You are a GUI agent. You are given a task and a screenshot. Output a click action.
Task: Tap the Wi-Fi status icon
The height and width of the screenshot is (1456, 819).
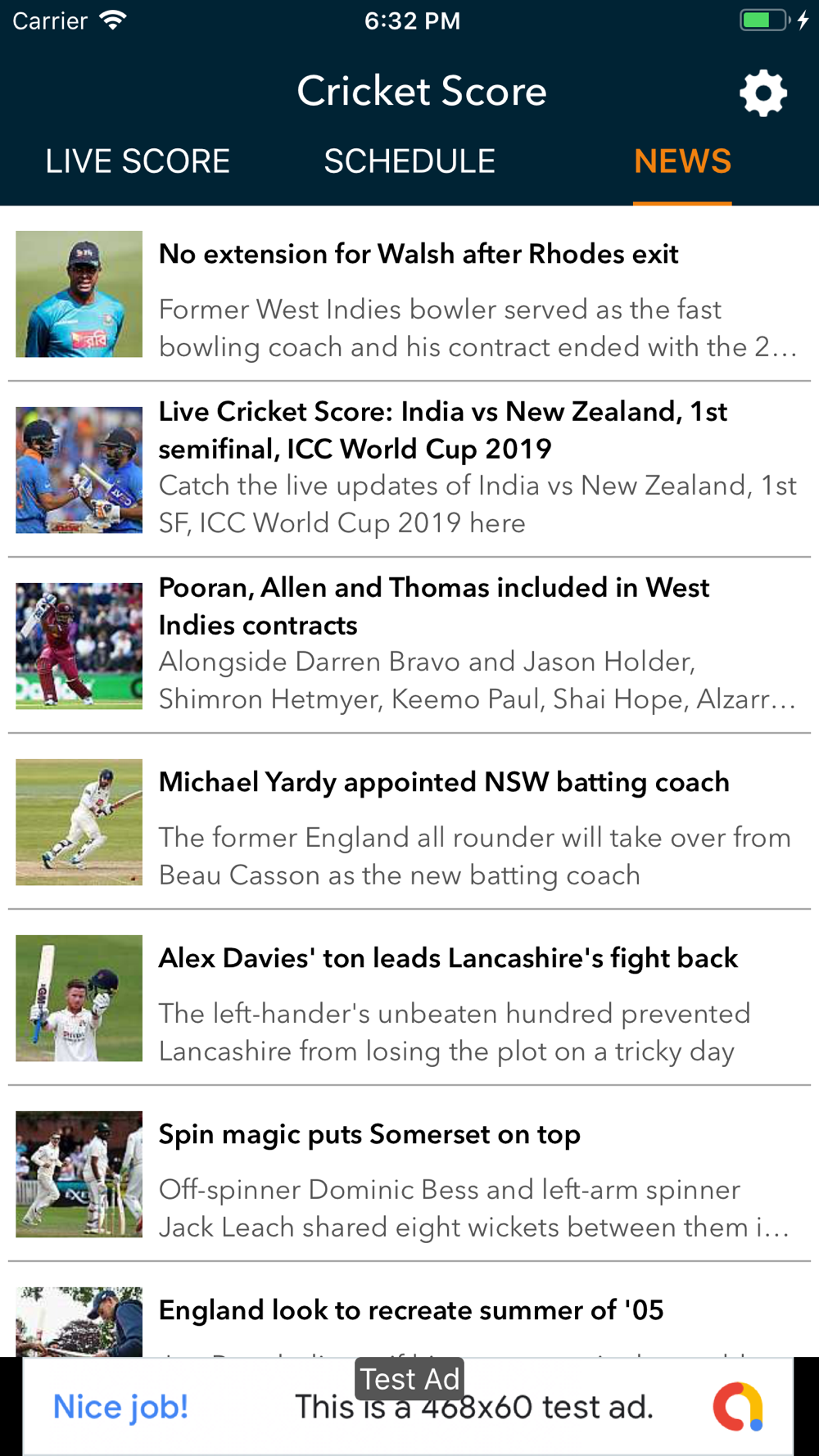(x=112, y=20)
